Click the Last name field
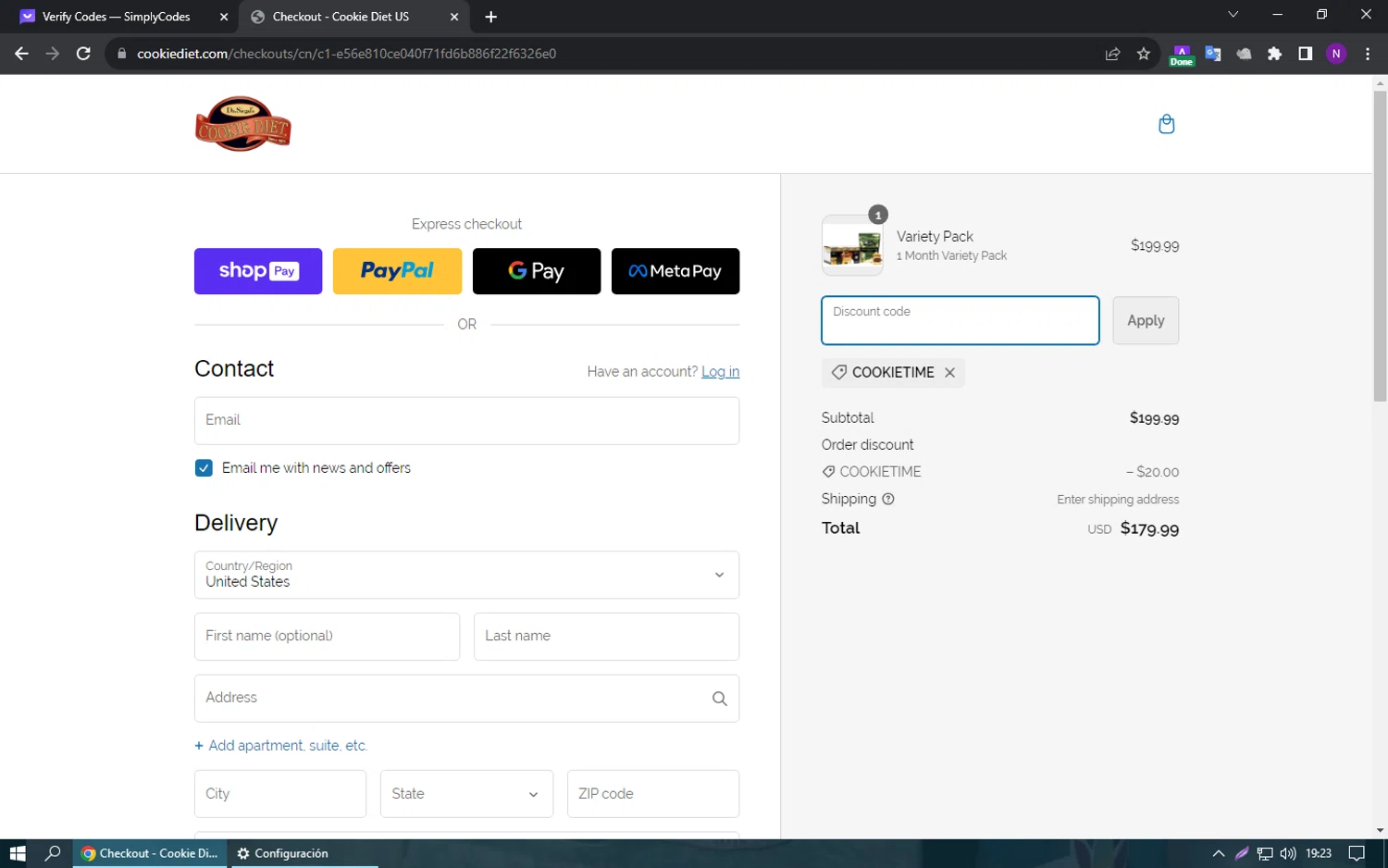Image resolution: width=1388 pixels, height=868 pixels. click(606, 637)
